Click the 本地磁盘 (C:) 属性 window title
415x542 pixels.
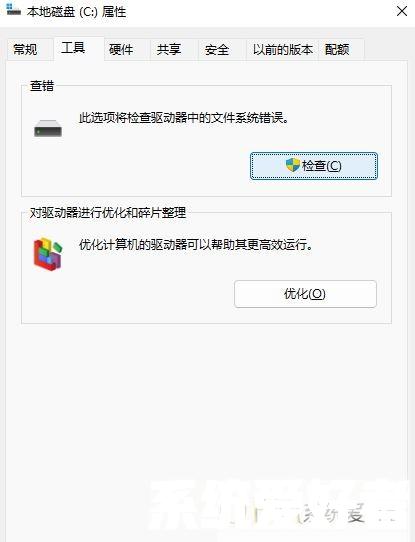77,12
